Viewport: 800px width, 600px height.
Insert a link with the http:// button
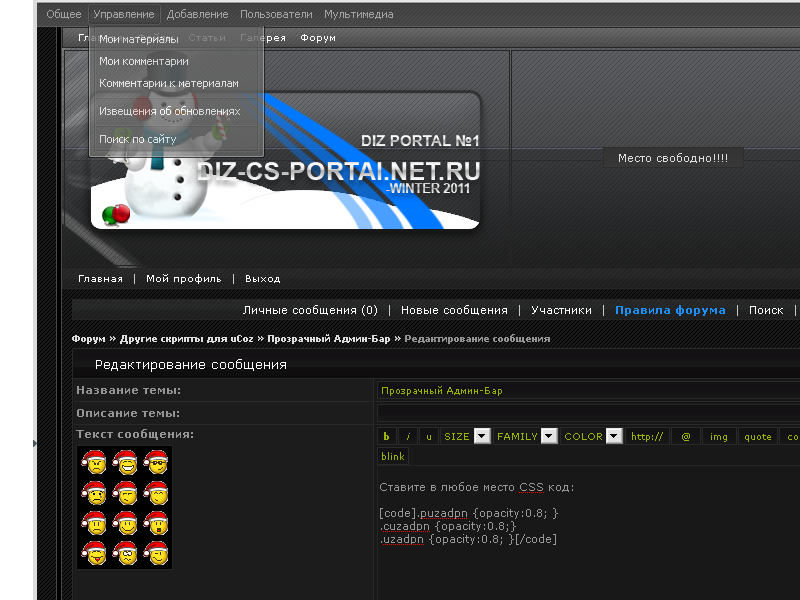[x=647, y=436]
